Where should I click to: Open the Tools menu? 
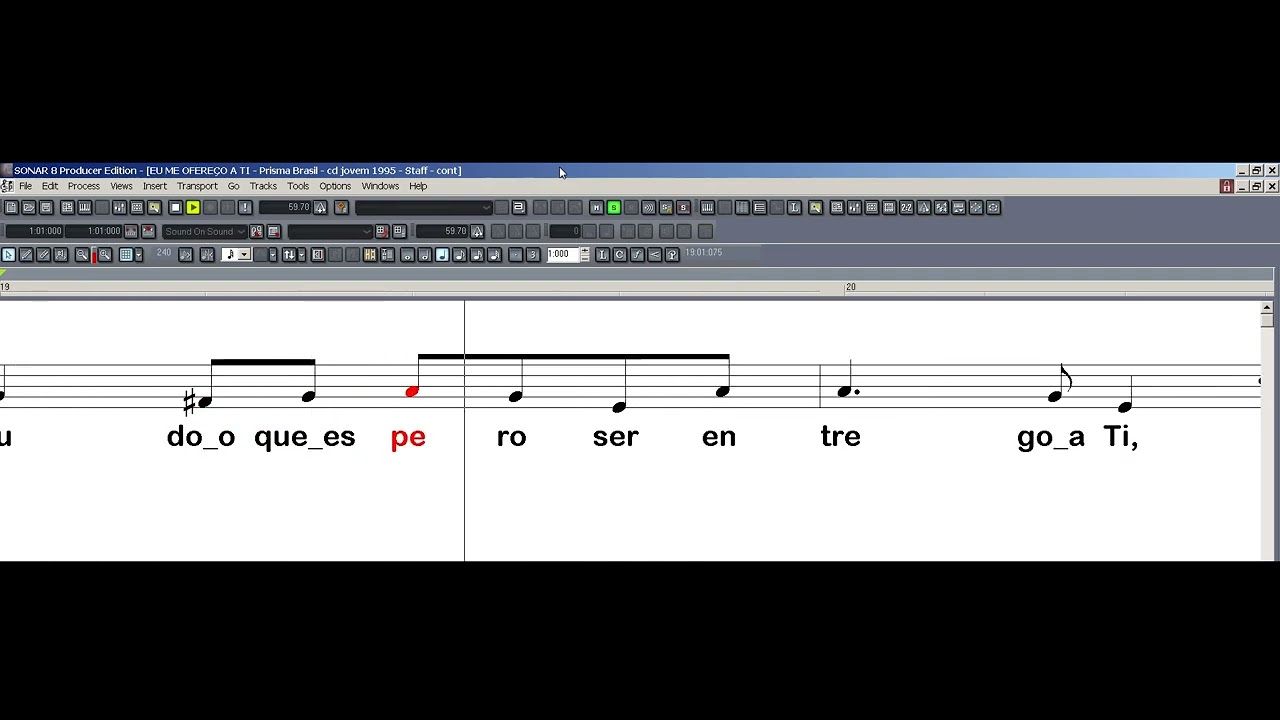click(x=298, y=186)
